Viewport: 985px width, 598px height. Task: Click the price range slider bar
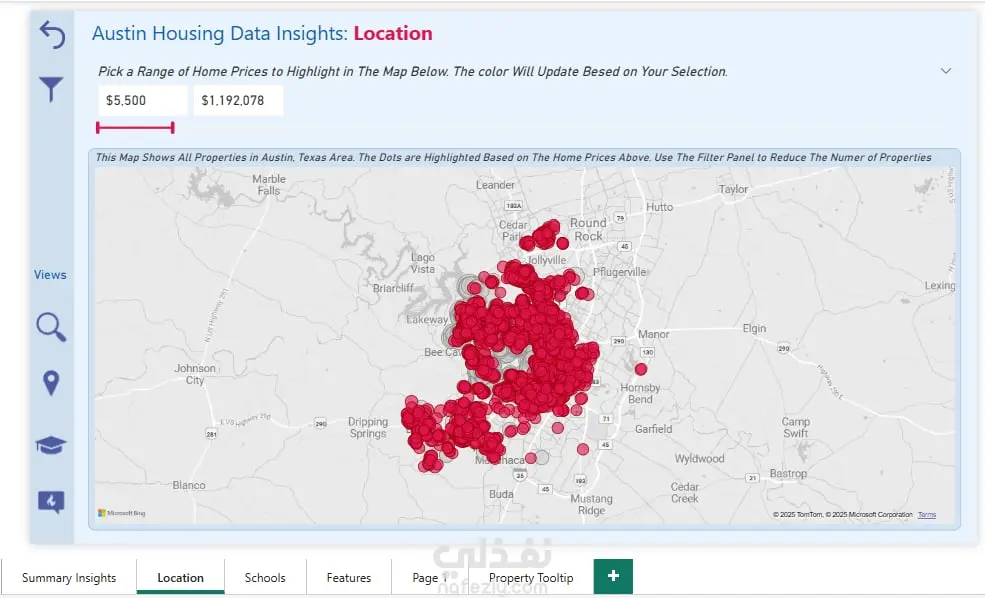[x=135, y=127]
